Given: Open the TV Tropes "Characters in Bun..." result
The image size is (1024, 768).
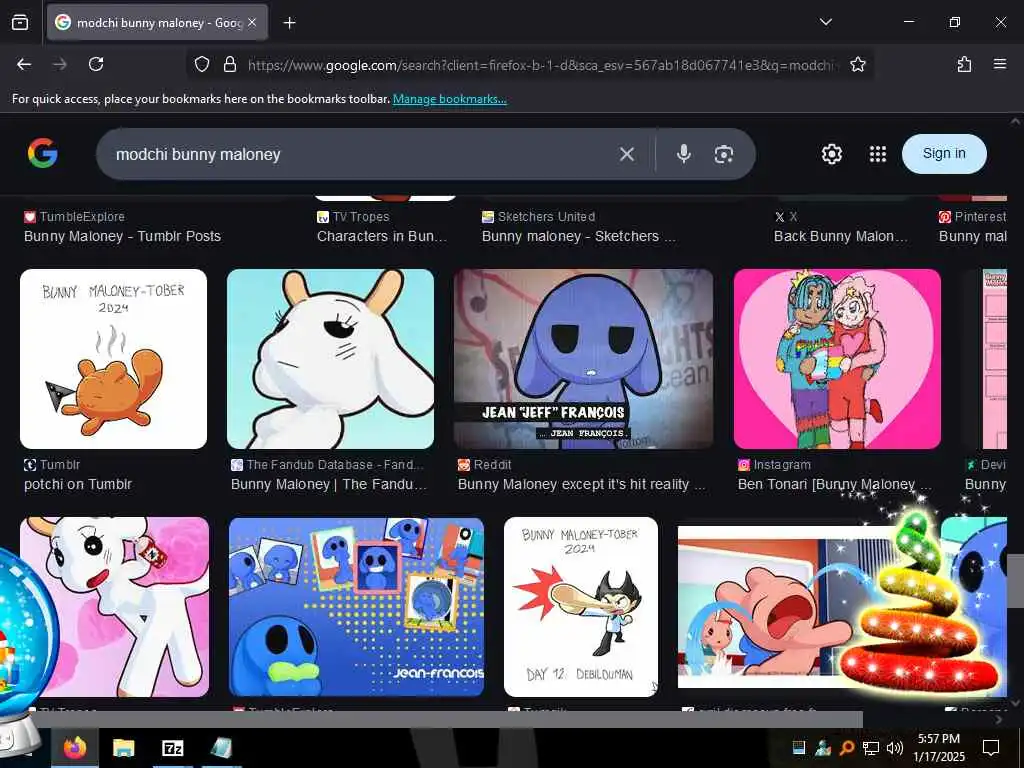Looking at the screenshot, I should click(382, 236).
